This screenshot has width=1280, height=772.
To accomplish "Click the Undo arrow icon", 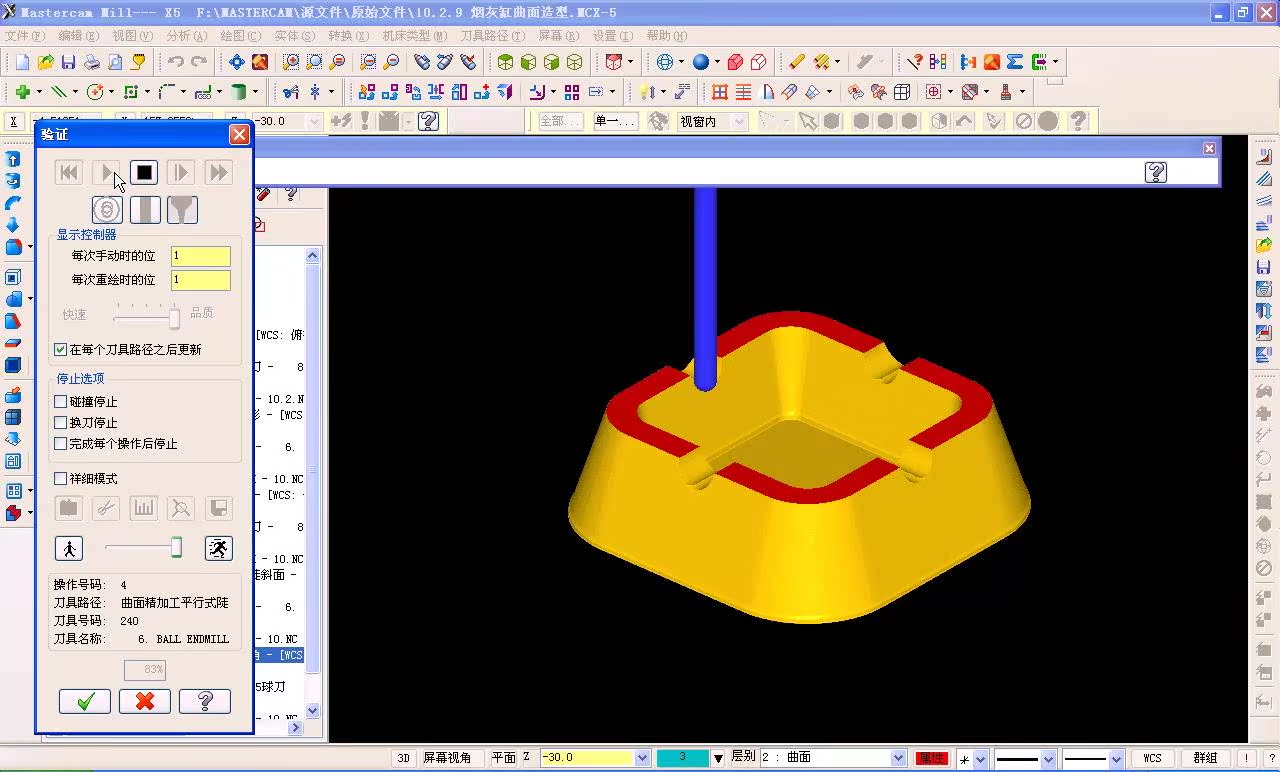I will 176,62.
